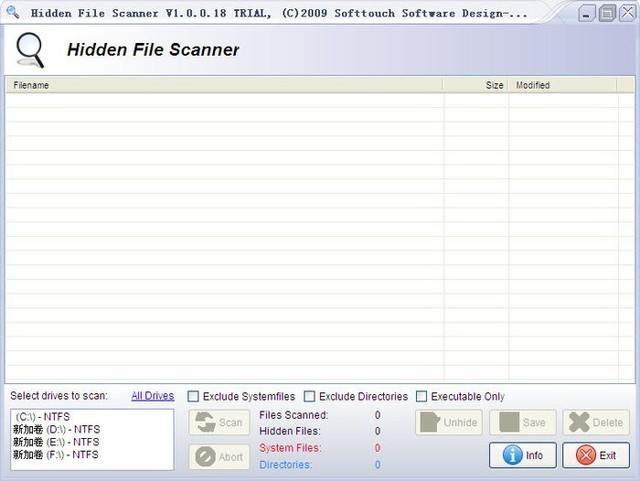Minimize the Hidden File Scanner window
This screenshot has width=640, height=481.
tap(587, 14)
